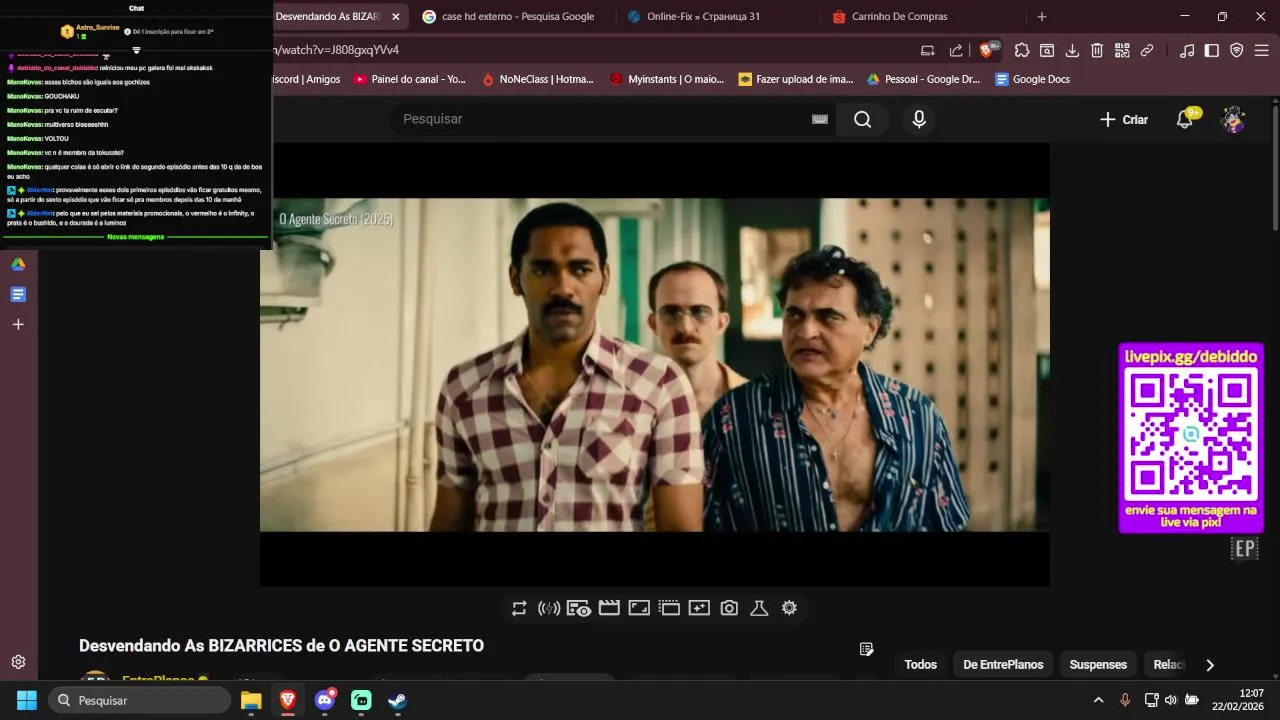The height and width of the screenshot is (720, 1280).
Task: Click the address bar URL
Action: (336, 50)
